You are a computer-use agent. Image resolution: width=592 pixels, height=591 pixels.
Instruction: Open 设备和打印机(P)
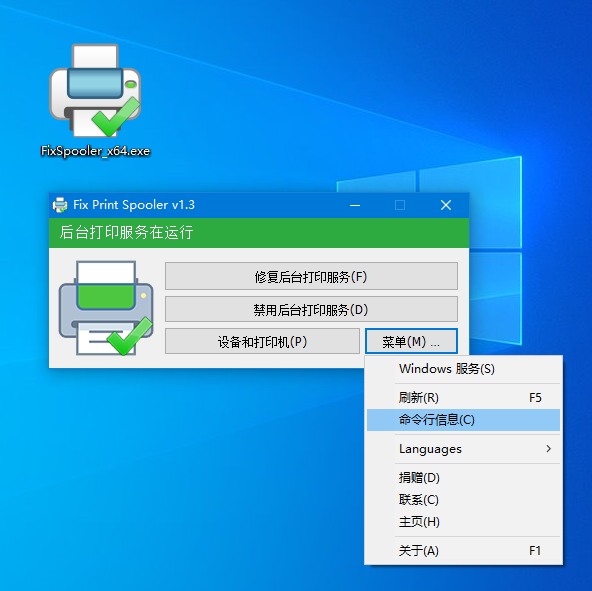point(262,342)
